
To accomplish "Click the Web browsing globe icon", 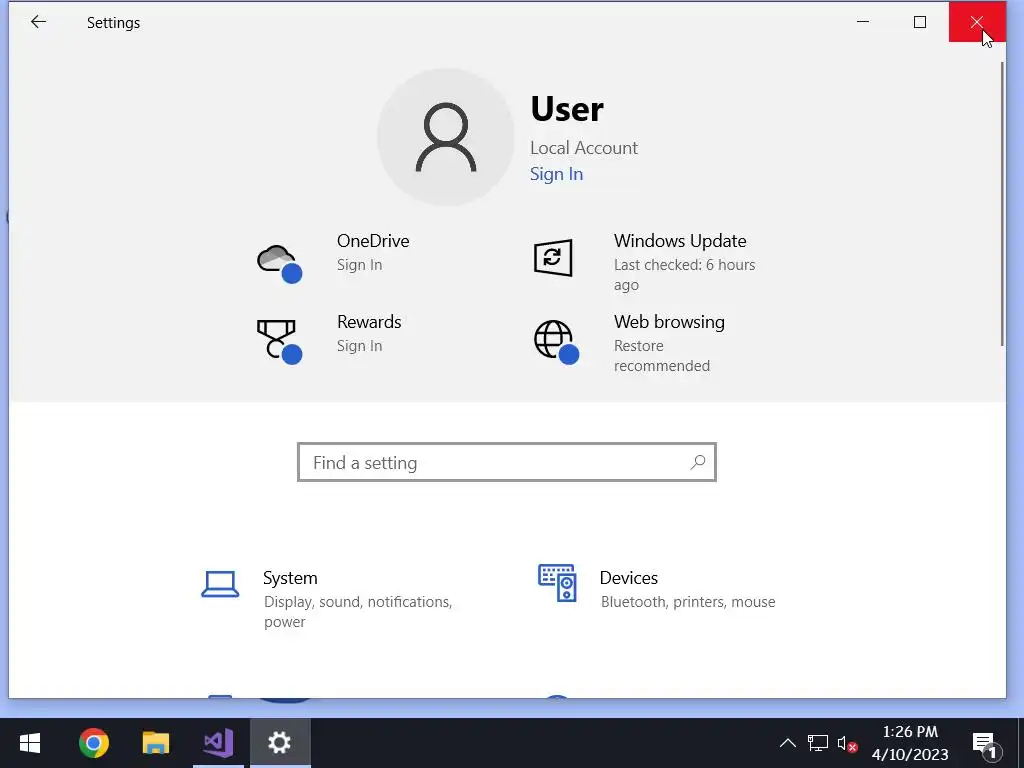I will pos(556,342).
